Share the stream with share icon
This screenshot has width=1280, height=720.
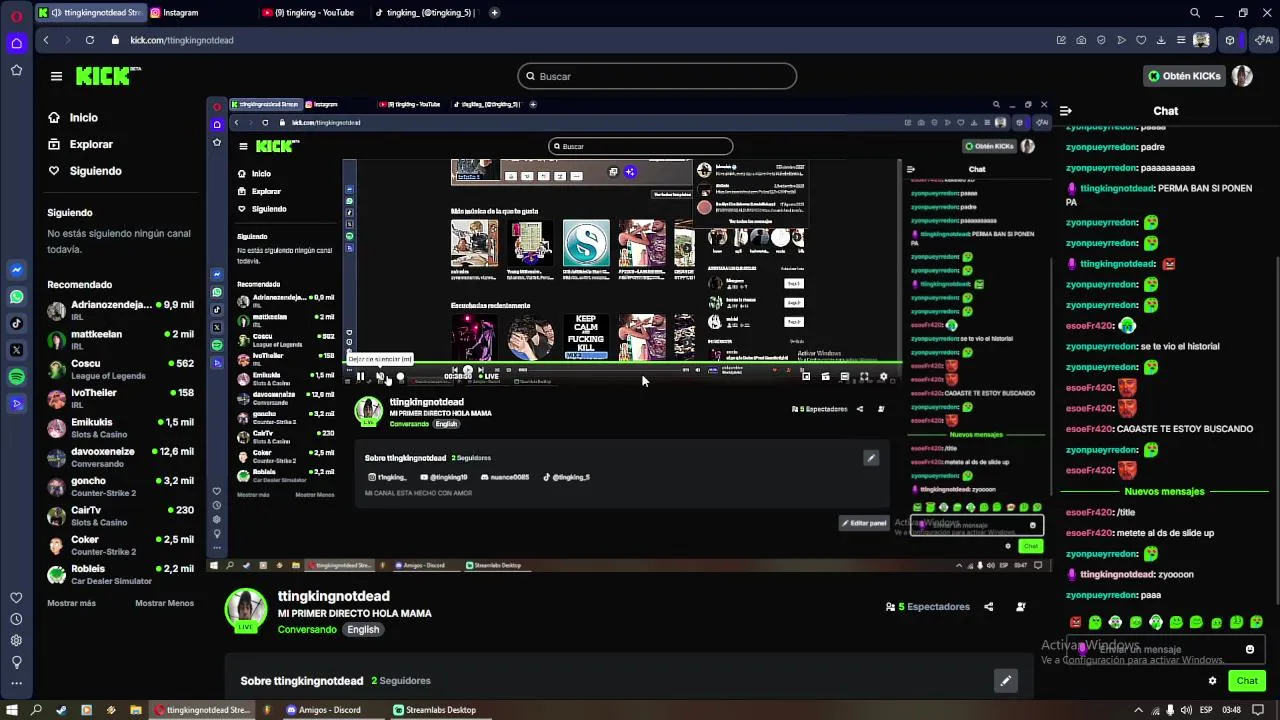(989, 607)
